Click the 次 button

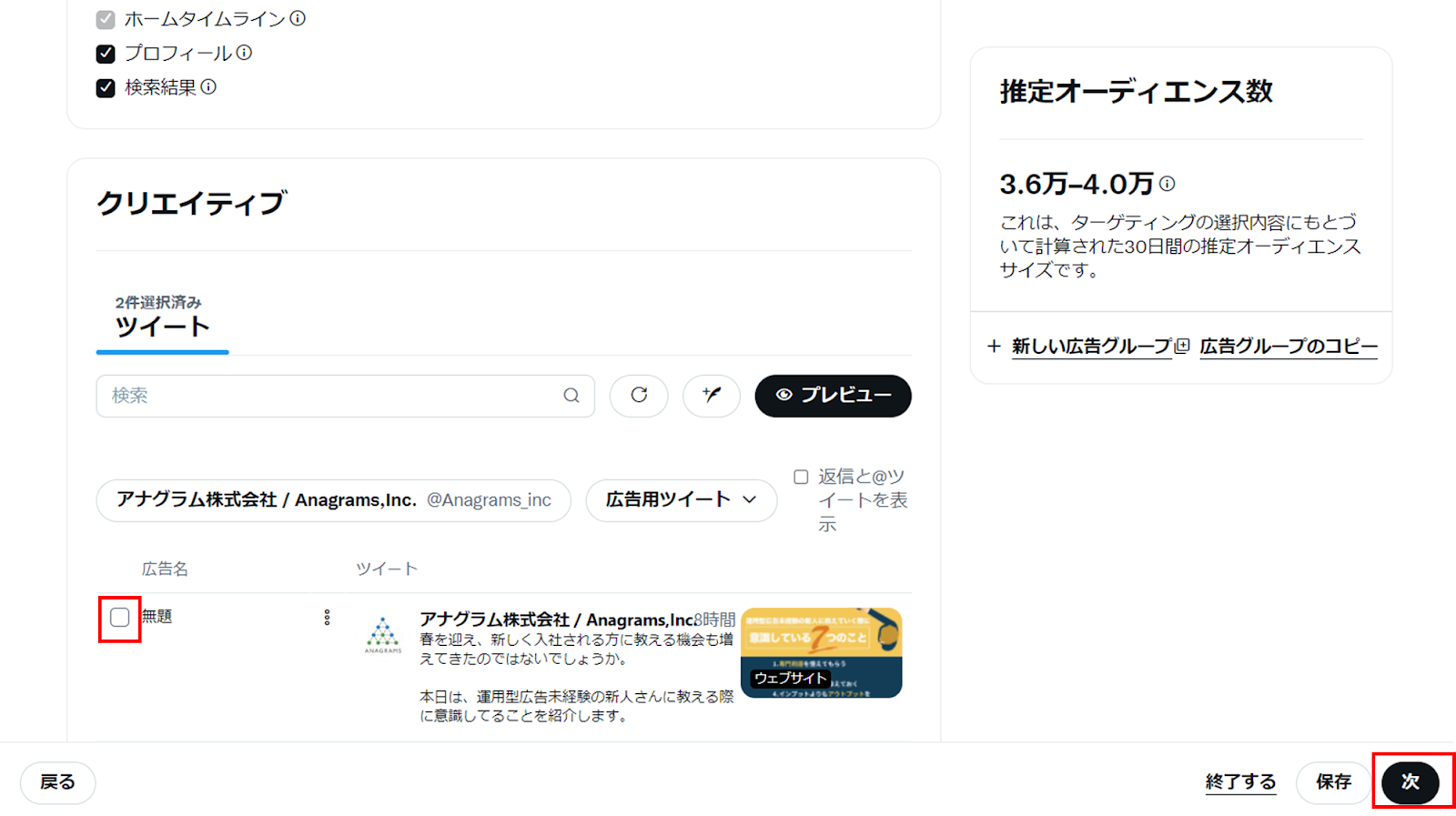coord(1410,781)
